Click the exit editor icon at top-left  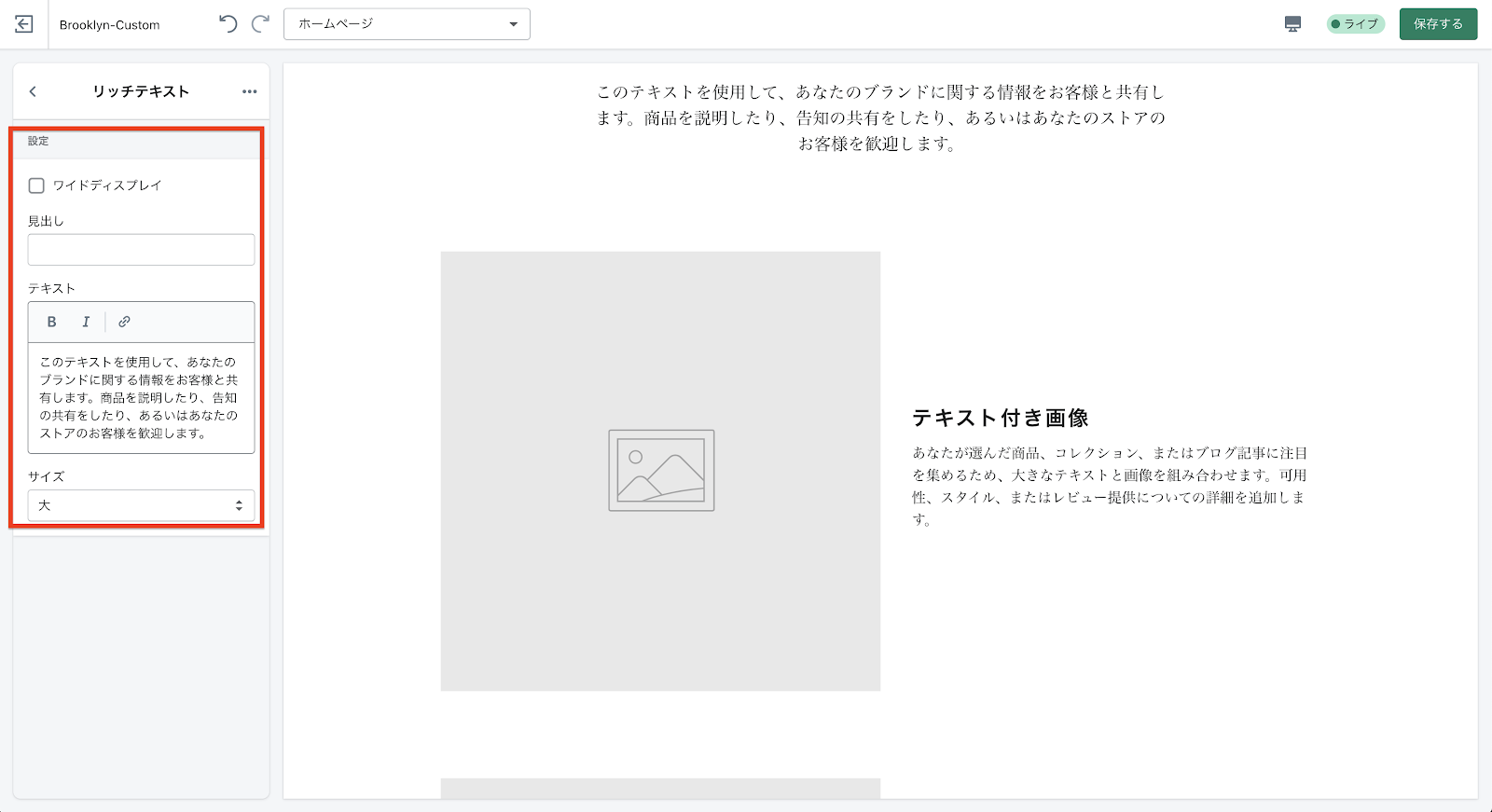pos(24,24)
